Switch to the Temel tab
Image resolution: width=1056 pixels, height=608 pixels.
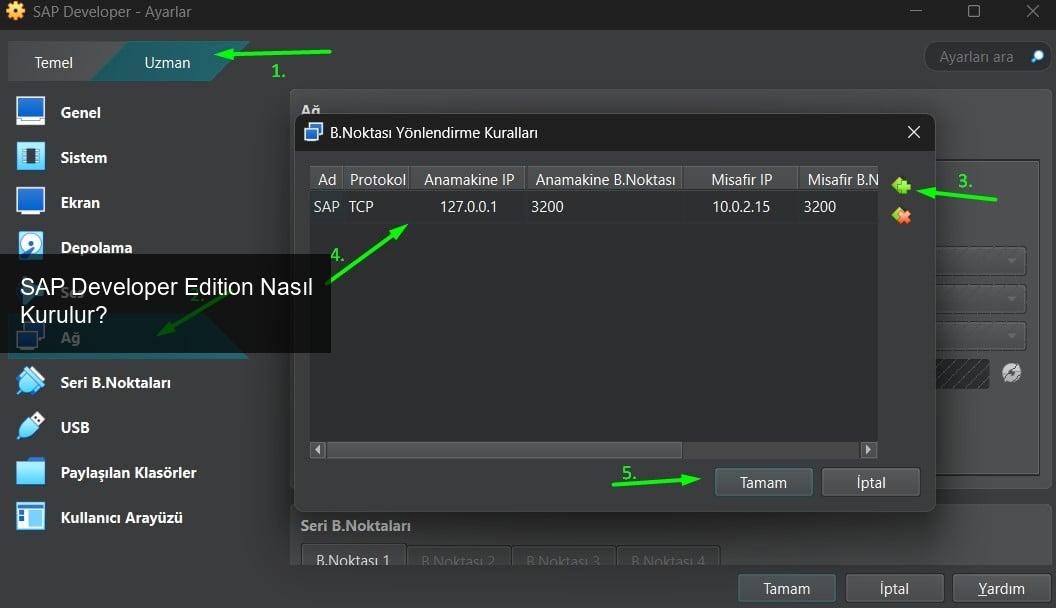54,62
